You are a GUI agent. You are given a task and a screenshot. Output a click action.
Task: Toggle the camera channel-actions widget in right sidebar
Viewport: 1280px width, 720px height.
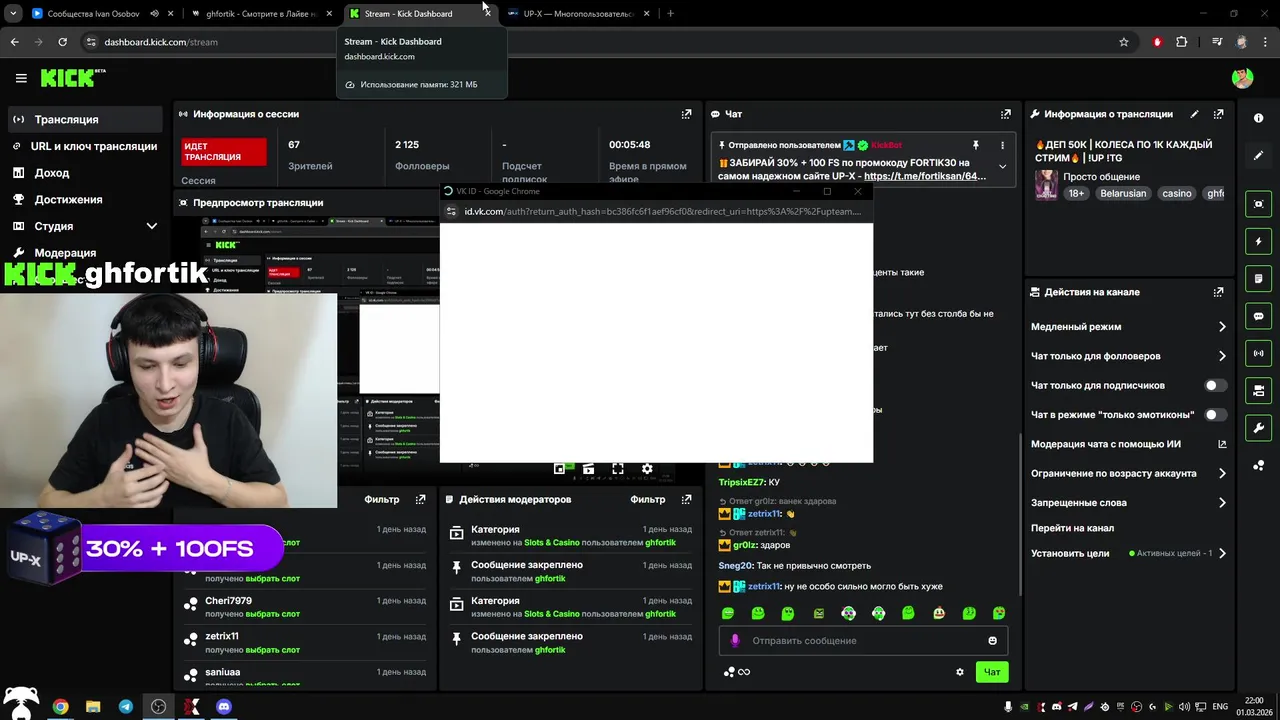click(1258, 390)
